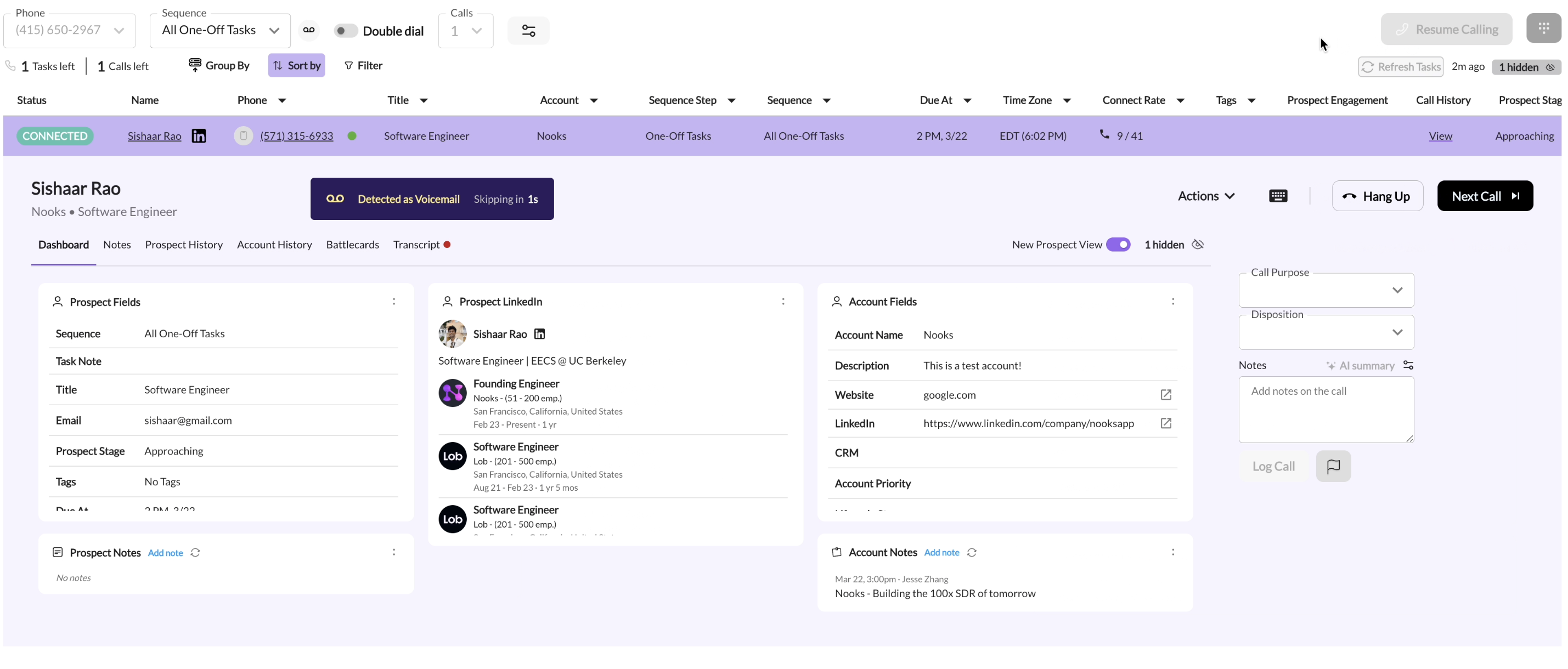Open LinkedIn company URL external link icon

(1166, 423)
